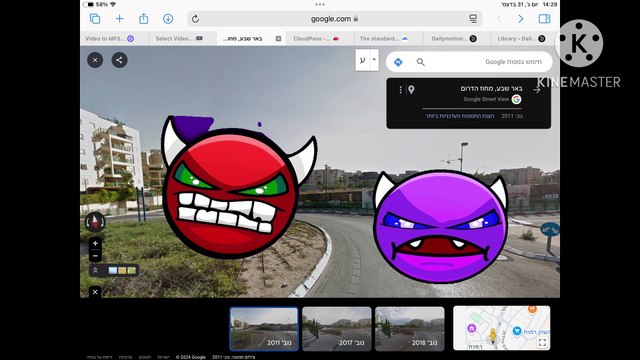Zoom in with the plus button

pos(95,243)
